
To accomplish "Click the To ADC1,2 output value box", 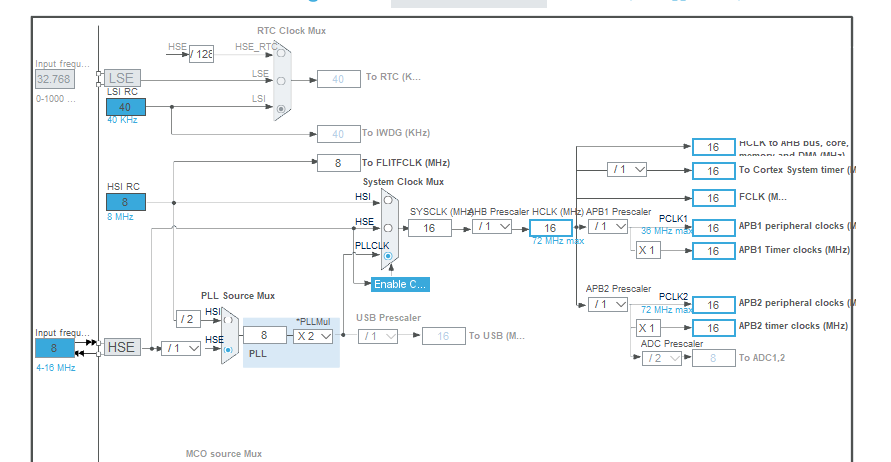I will 714,358.
